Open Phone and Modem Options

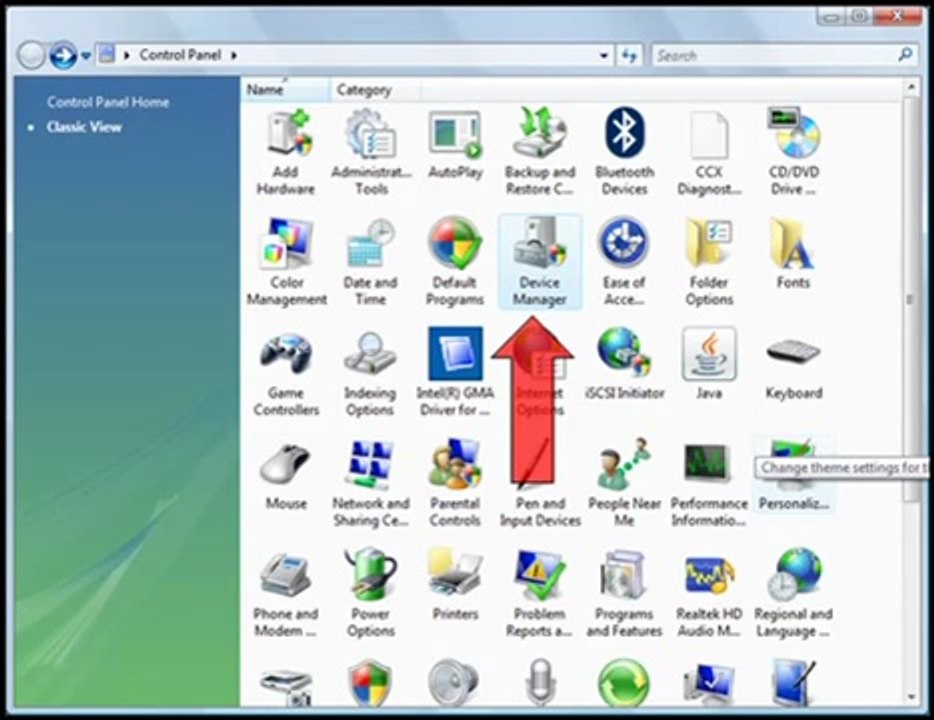[x=286, y=594]
